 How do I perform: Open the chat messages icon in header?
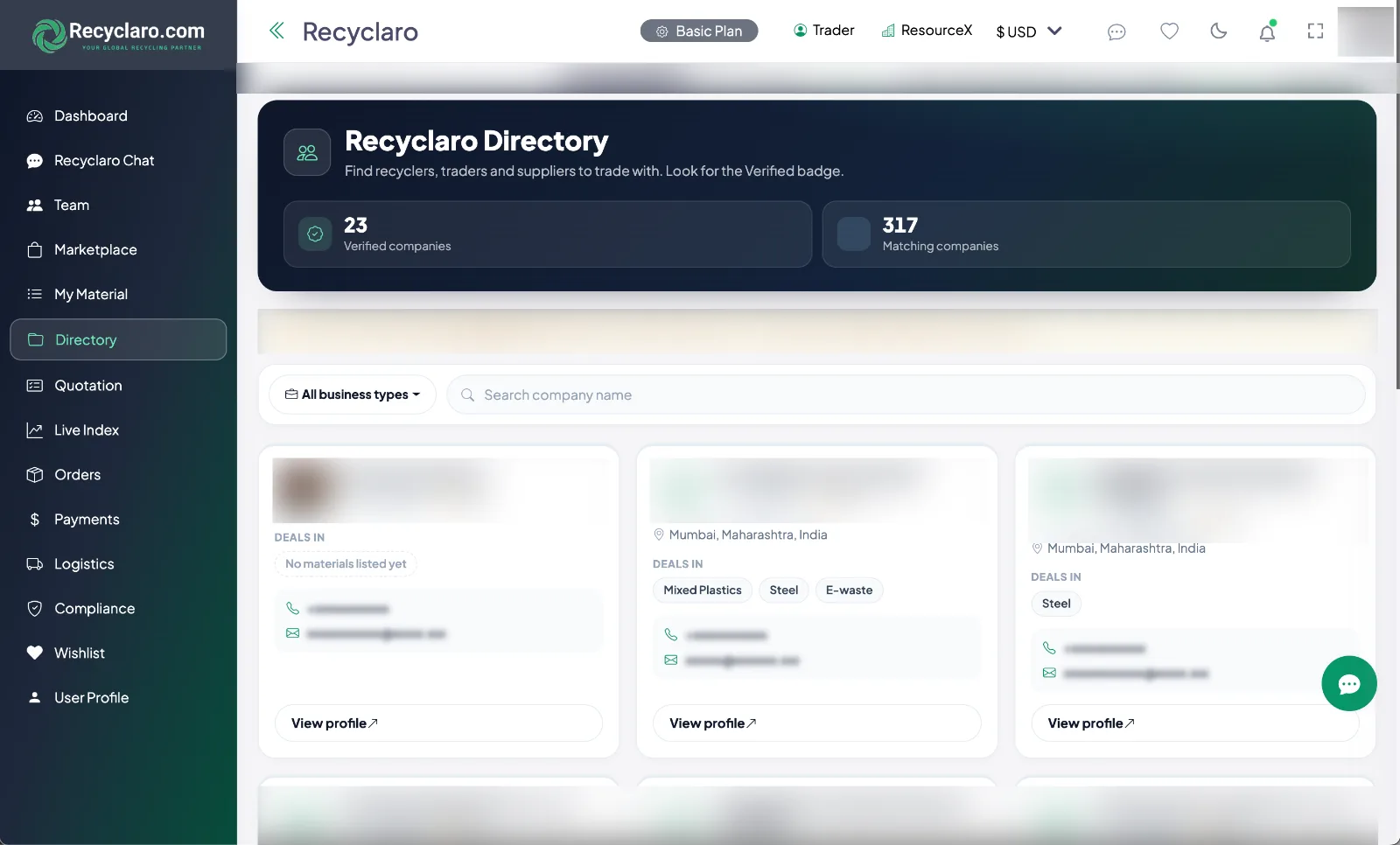pos(1116,31)
